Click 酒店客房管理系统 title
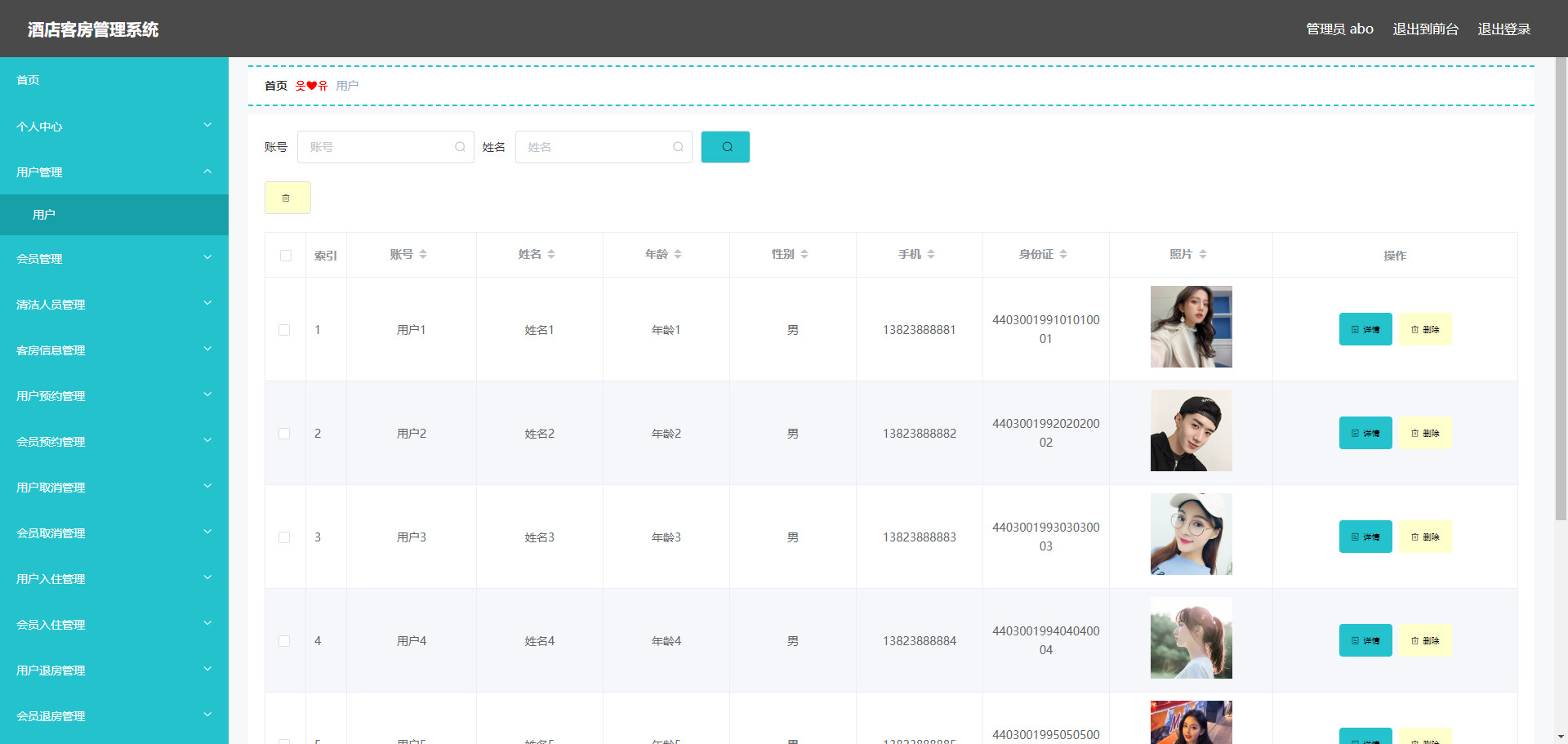The width and height of the screenshot is (1568, 744). pos(93,29)
